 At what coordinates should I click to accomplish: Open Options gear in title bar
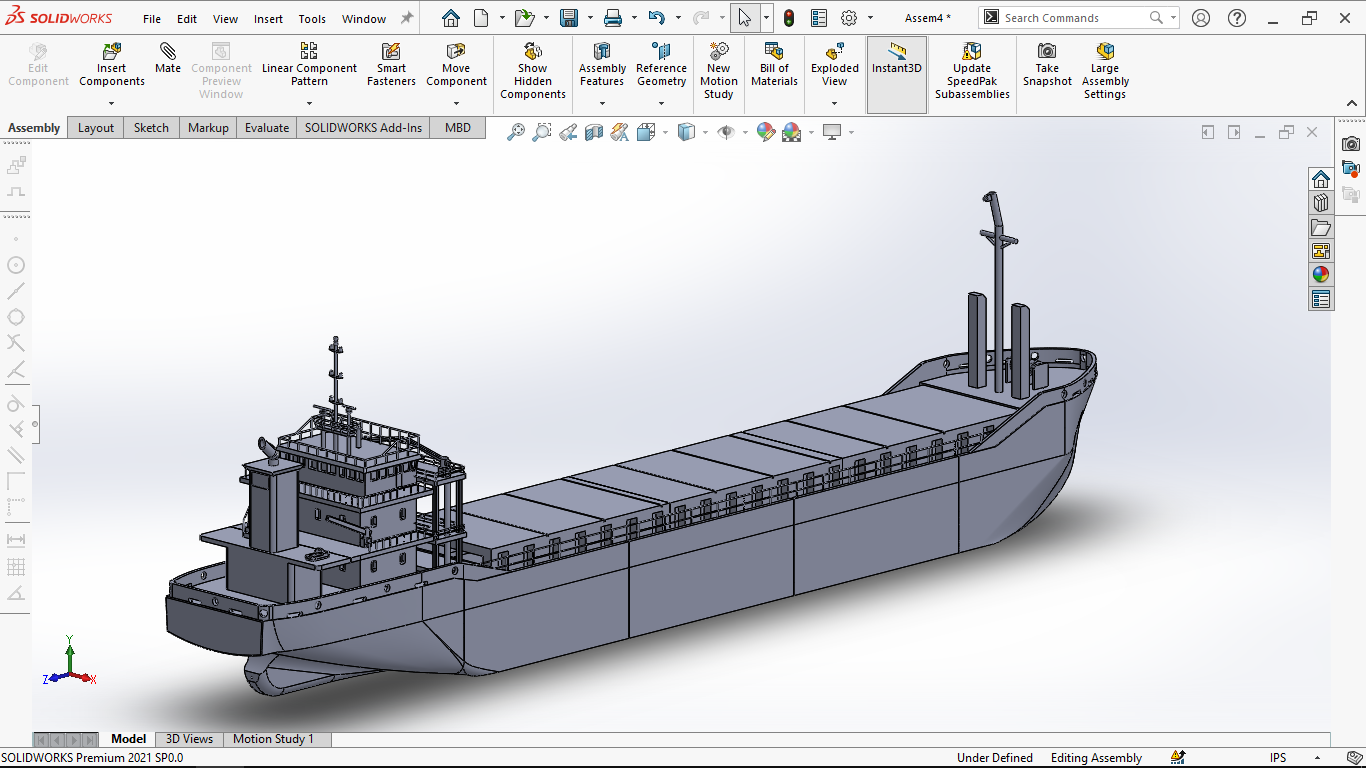coord(849,18)
